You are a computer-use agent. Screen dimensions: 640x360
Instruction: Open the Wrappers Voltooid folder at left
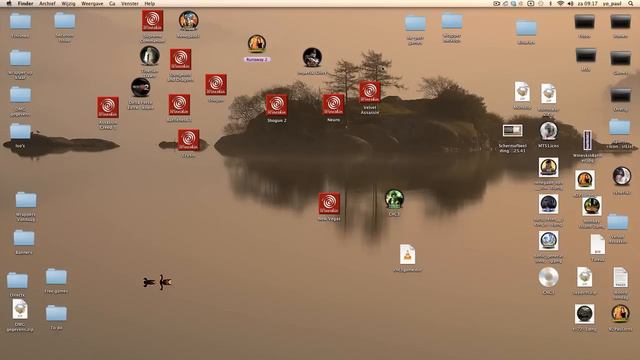tap(26, 200)
